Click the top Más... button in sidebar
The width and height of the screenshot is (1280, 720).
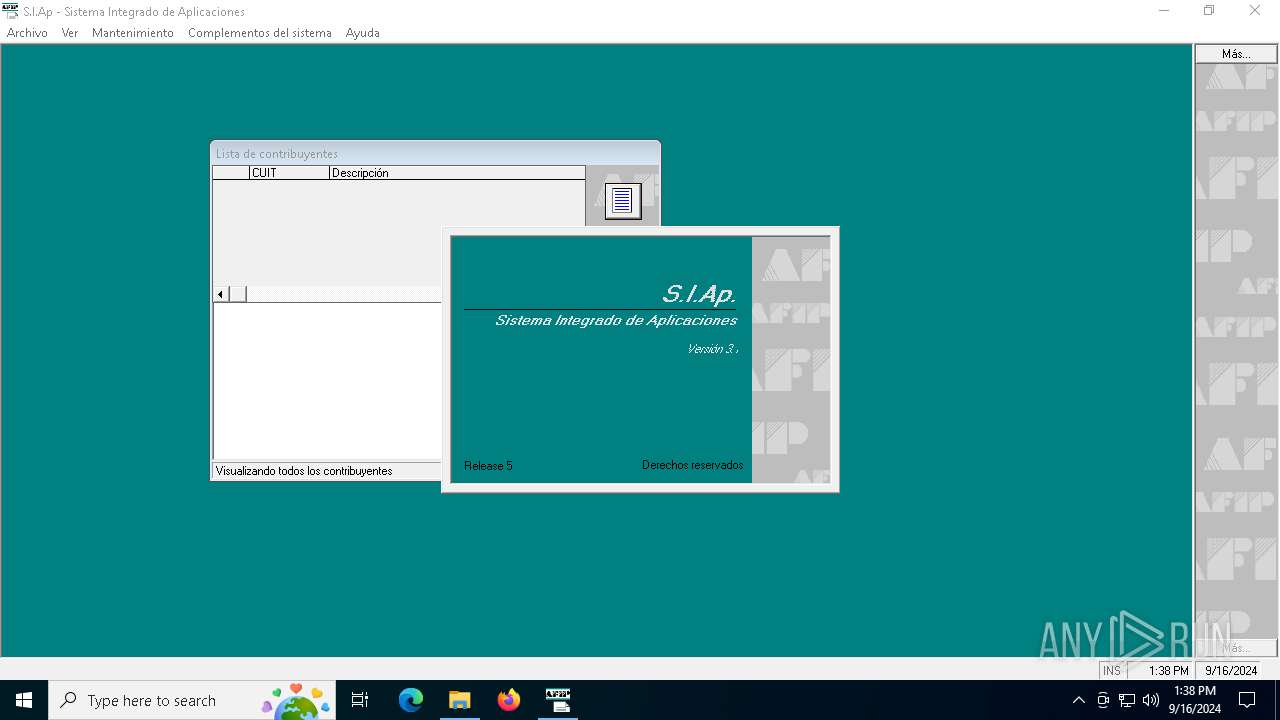pos(1236,54)
